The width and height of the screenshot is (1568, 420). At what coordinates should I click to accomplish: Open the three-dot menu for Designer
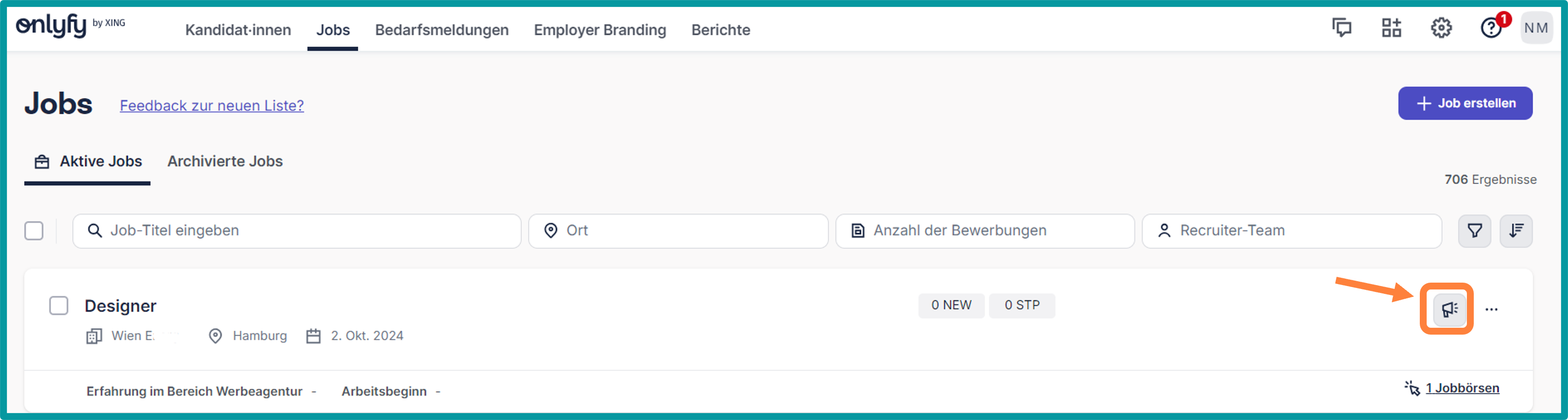(x=1491, y=309)
